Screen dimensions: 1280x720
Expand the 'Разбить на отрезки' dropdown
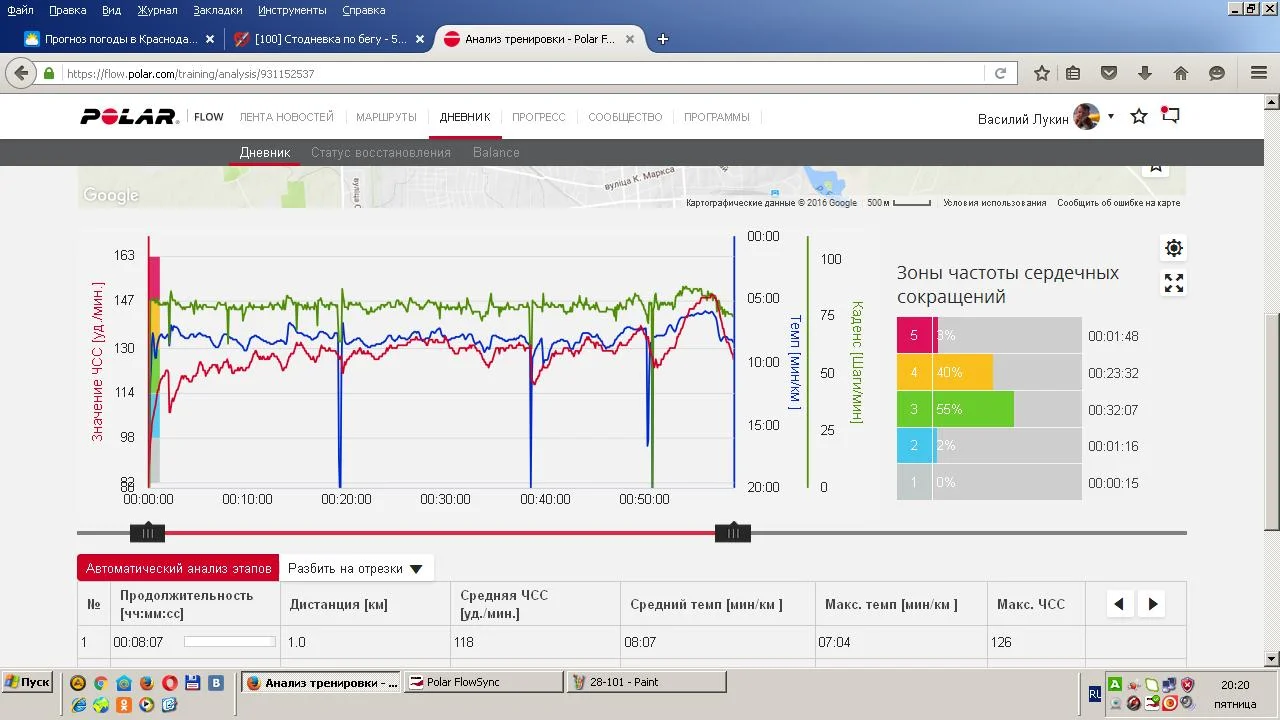coord(356,568)
